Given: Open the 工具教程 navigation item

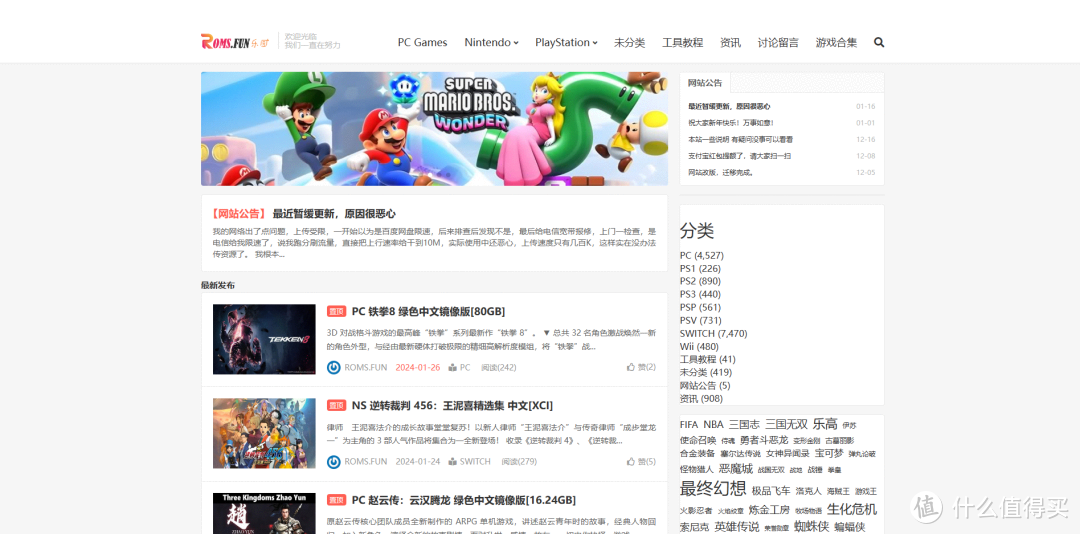Looking at the screenshot, I should pyautogui.click(x=683, y=43).
